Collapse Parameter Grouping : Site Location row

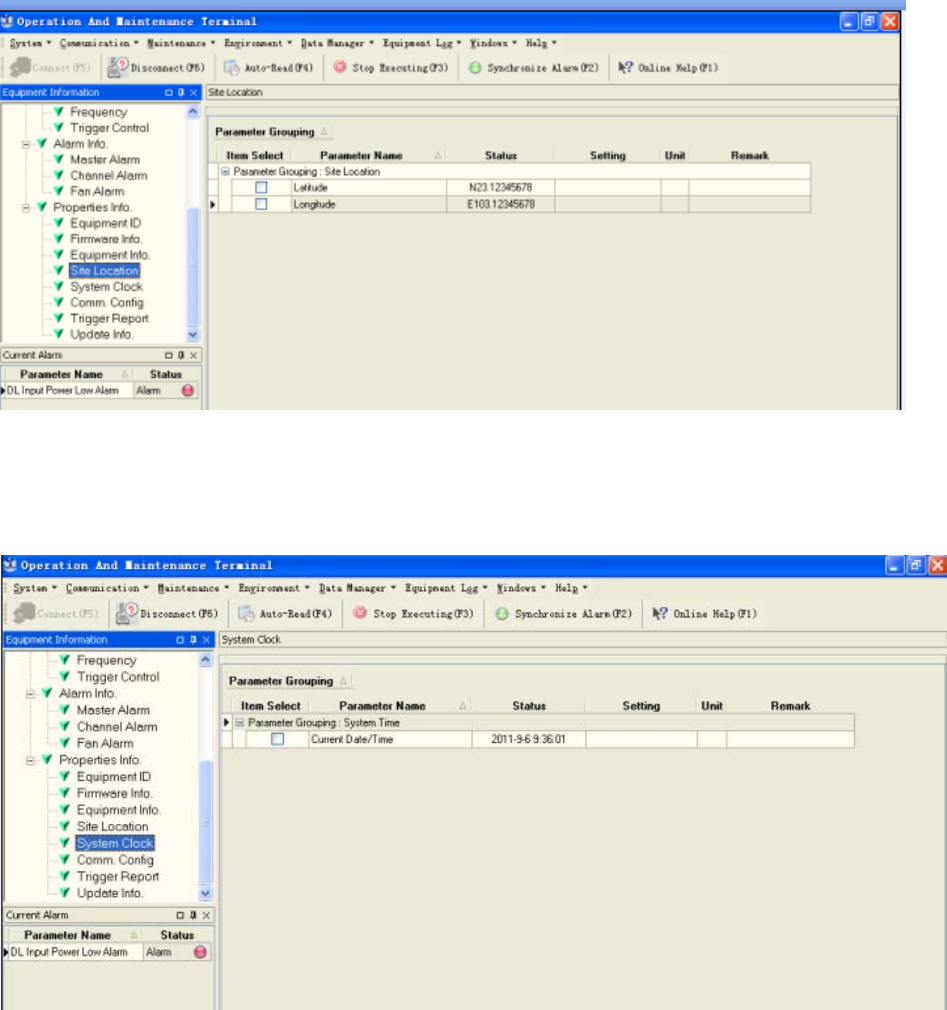tap(225, 171)
